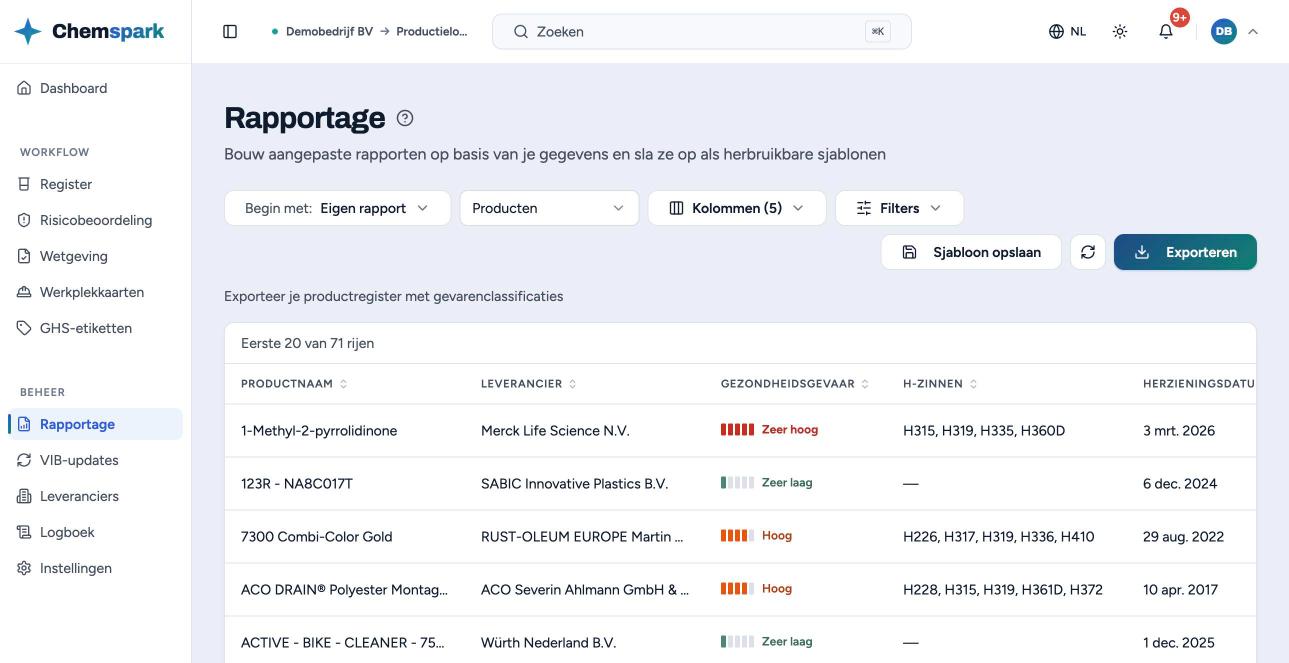The height and width of the screenshot is (663, 1289).
Task: Open Leveranciers section
Action: coord(95,496)
